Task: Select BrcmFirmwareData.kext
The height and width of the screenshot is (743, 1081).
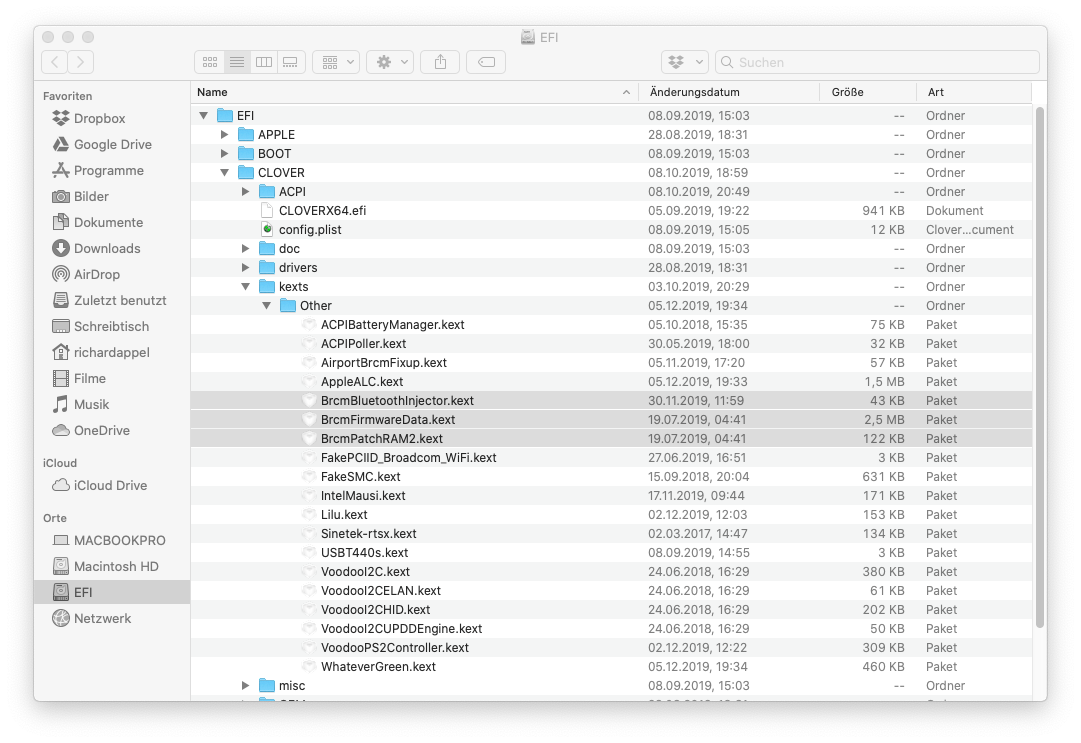Action: (x=612, y=420)
